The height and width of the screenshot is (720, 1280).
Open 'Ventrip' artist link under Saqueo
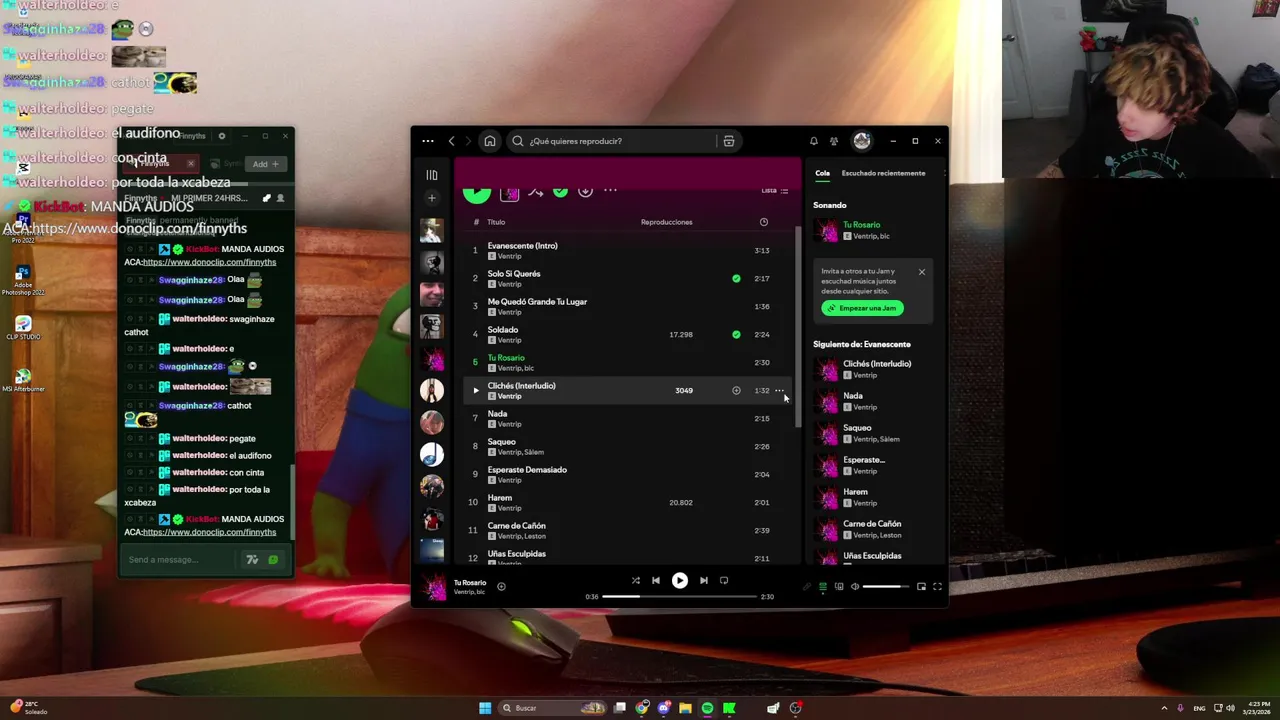coord(509,452)
